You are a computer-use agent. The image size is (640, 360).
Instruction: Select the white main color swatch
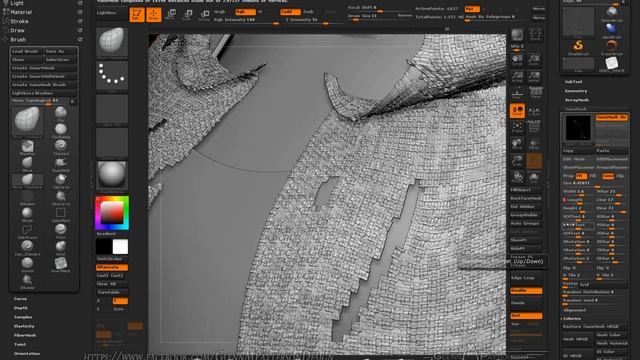[120, 247]
